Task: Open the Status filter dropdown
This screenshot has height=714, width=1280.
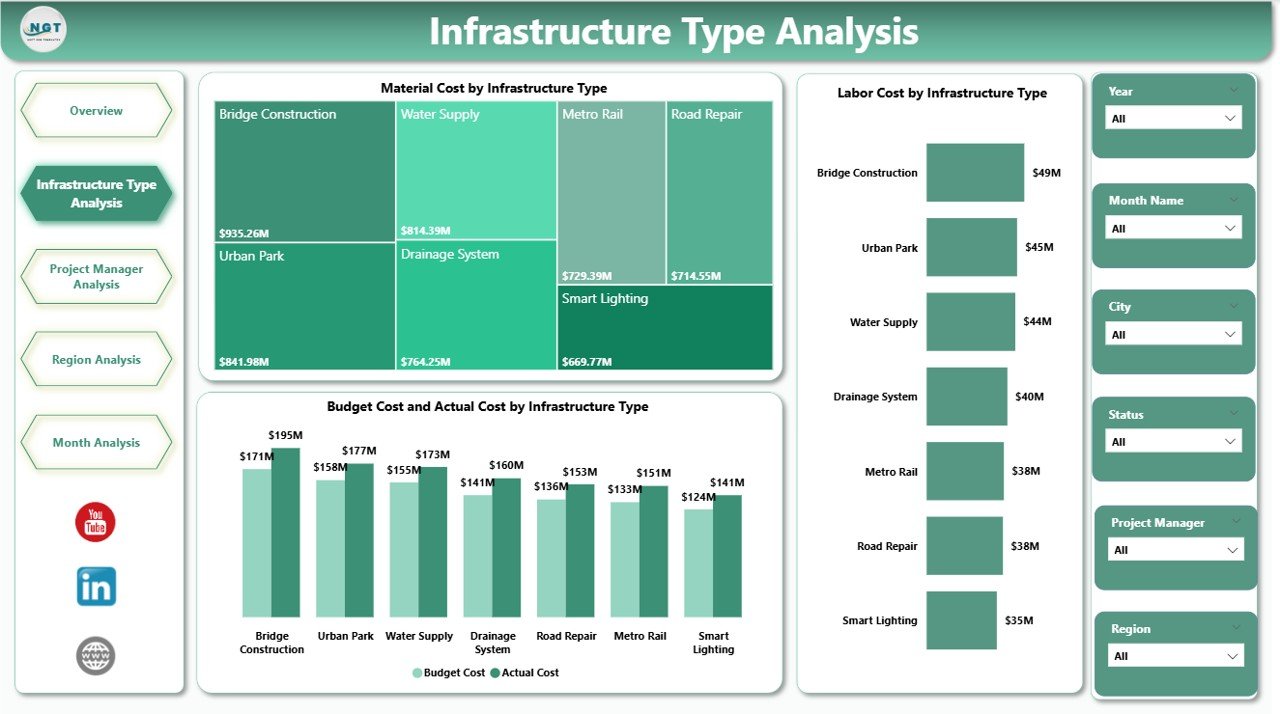Action: 1231,441
